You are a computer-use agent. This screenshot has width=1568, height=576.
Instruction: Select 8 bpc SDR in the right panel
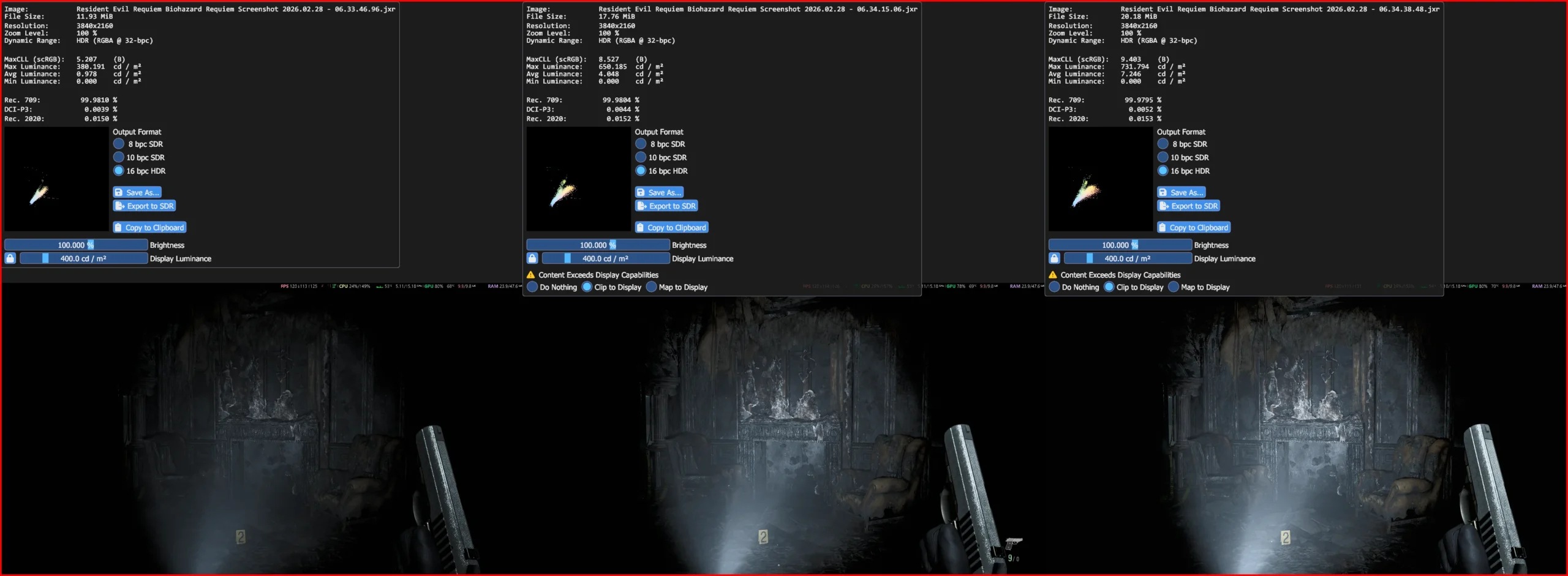point(1163,144)
